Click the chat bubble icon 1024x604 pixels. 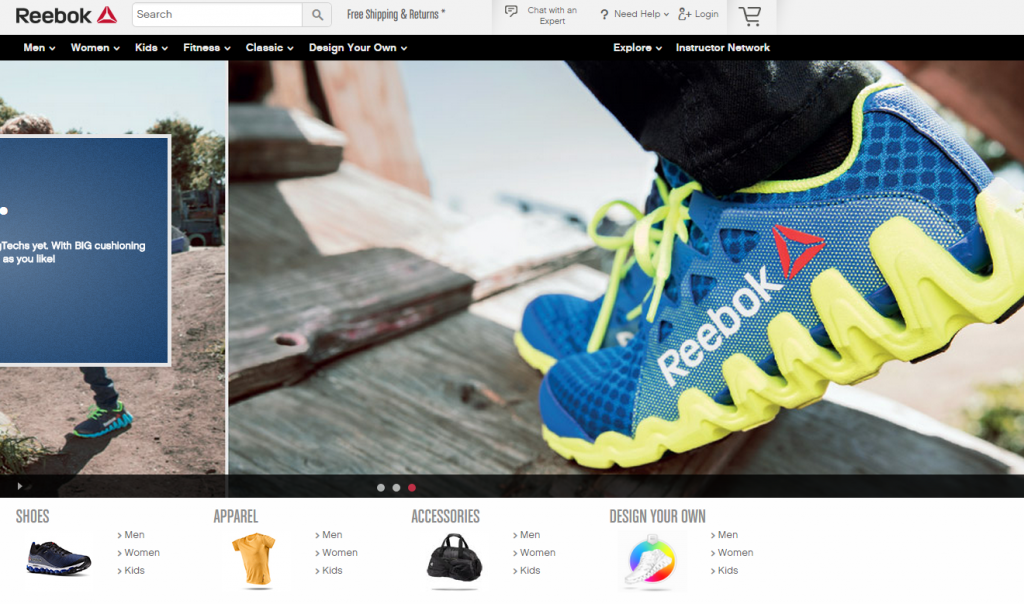[x=511, y=10]
